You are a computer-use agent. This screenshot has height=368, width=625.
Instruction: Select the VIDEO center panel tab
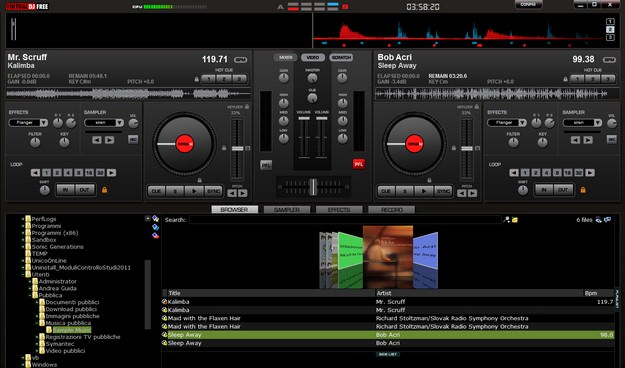click(313, 57)
